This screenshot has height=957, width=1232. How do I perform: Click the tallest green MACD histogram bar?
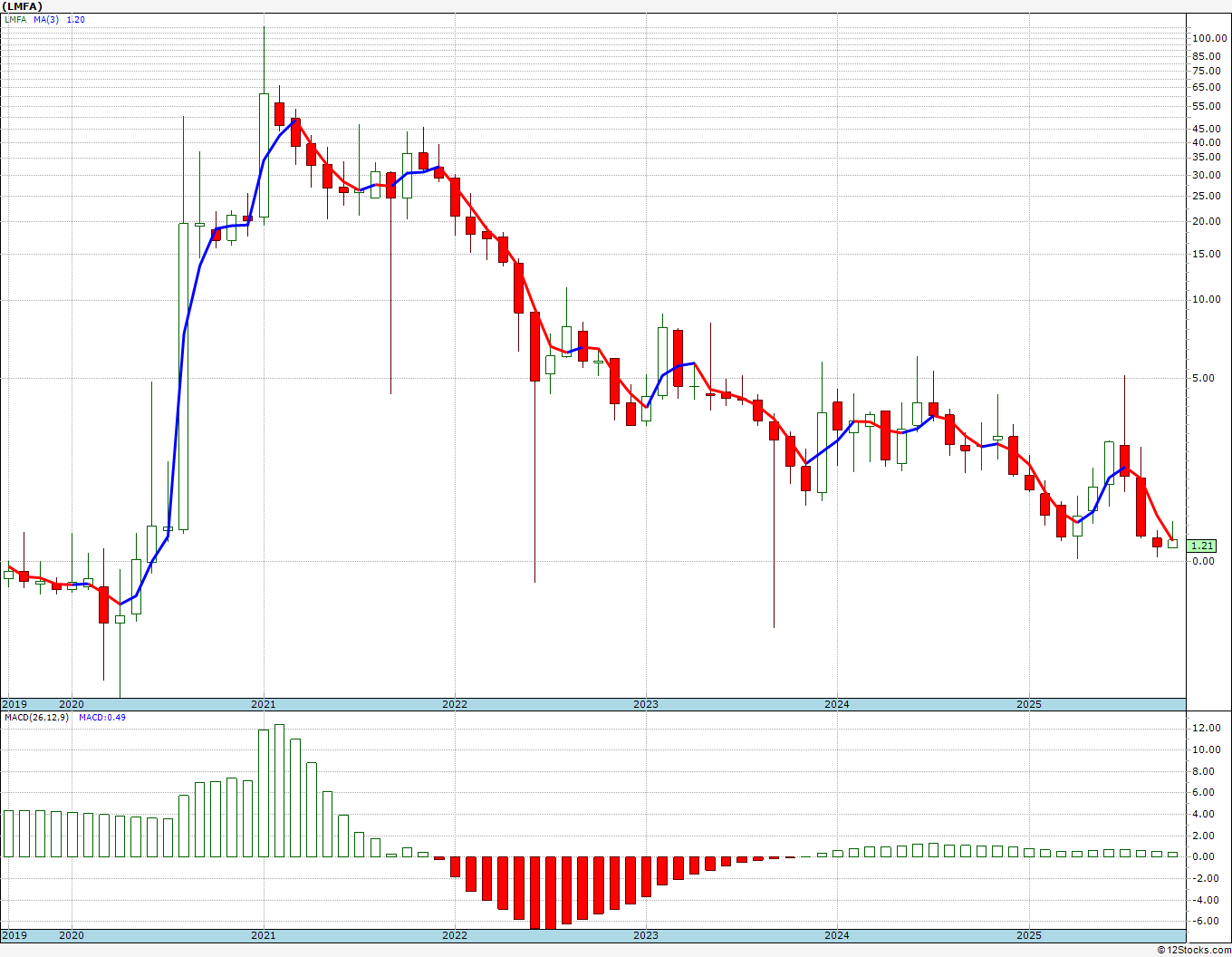click(279, 790)
